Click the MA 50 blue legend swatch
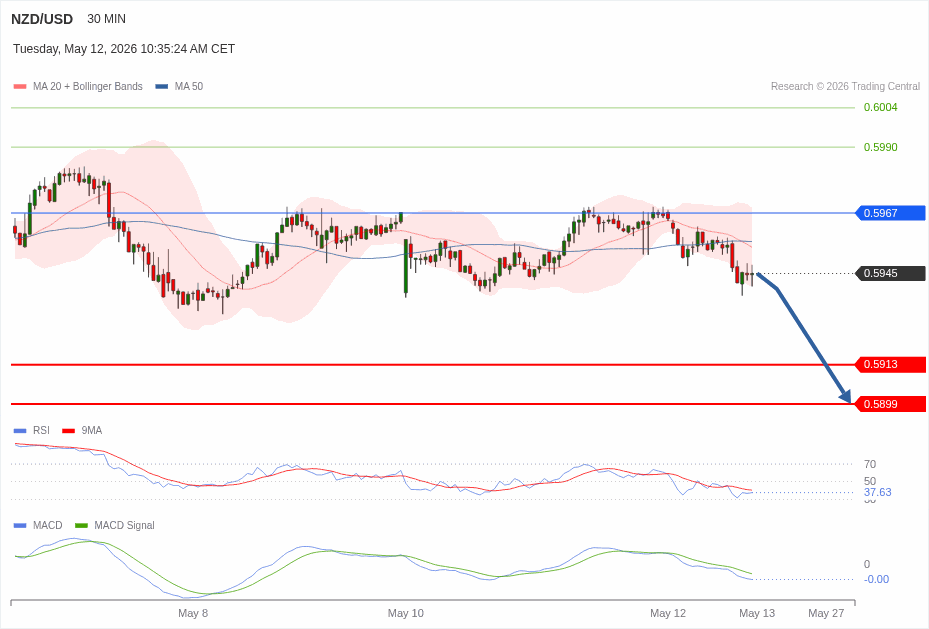This screenshot has height=629, width=929. (x=162, y=86)
